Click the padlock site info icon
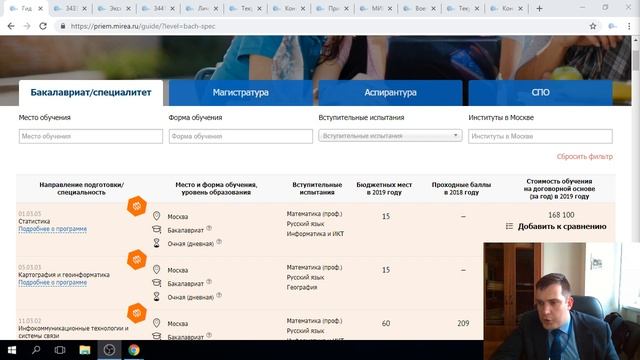The width and height of the screenshot is (640, 360). (62, 26)
